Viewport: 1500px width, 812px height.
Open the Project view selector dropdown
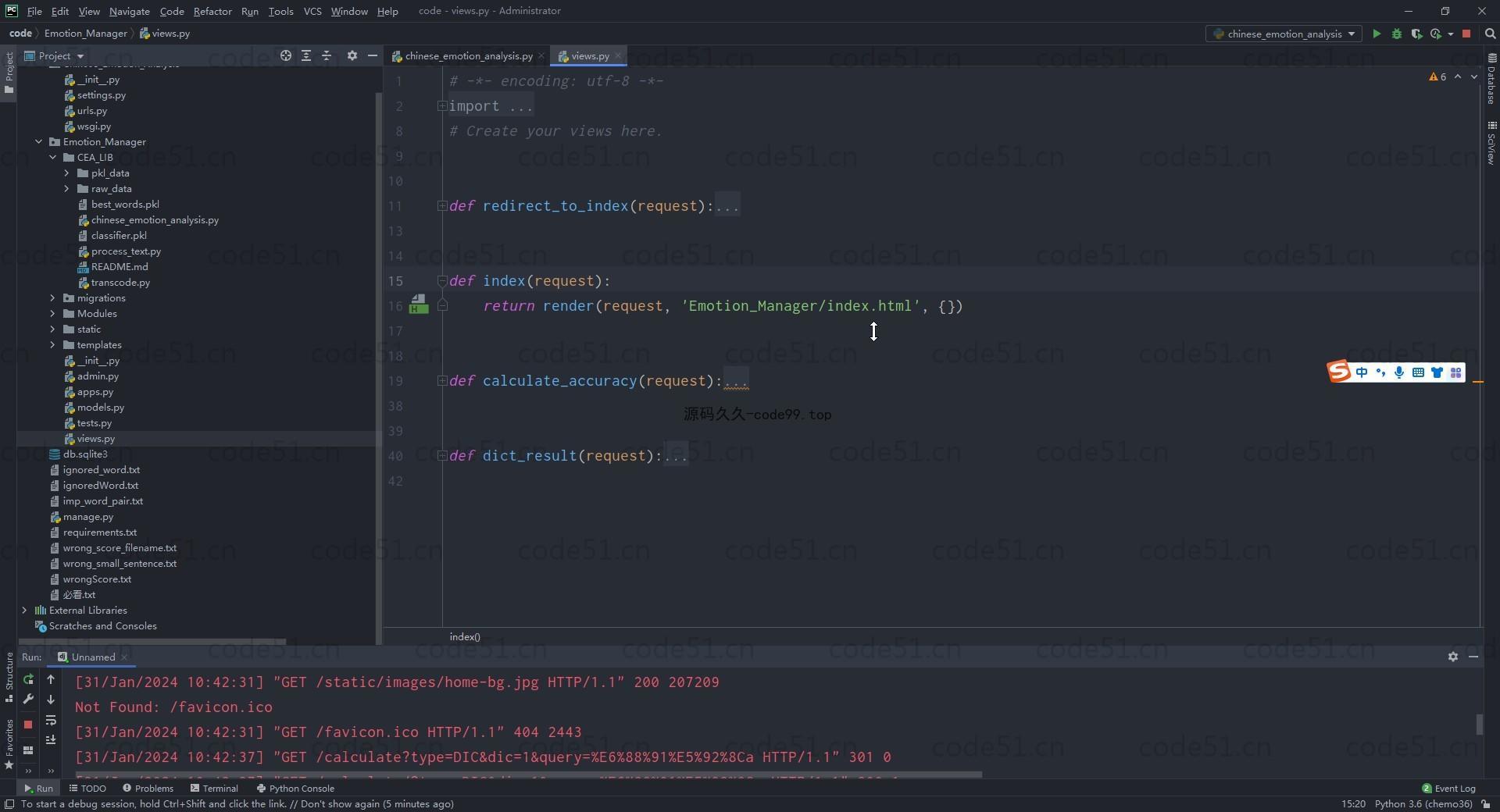(54, 55)
